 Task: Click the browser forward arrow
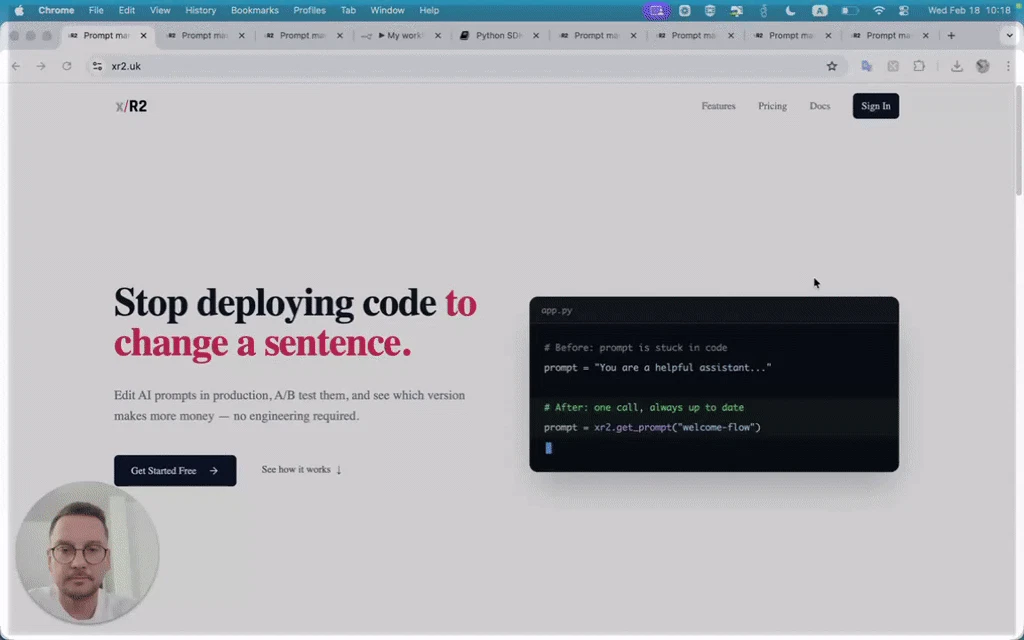tap(41, 66)
